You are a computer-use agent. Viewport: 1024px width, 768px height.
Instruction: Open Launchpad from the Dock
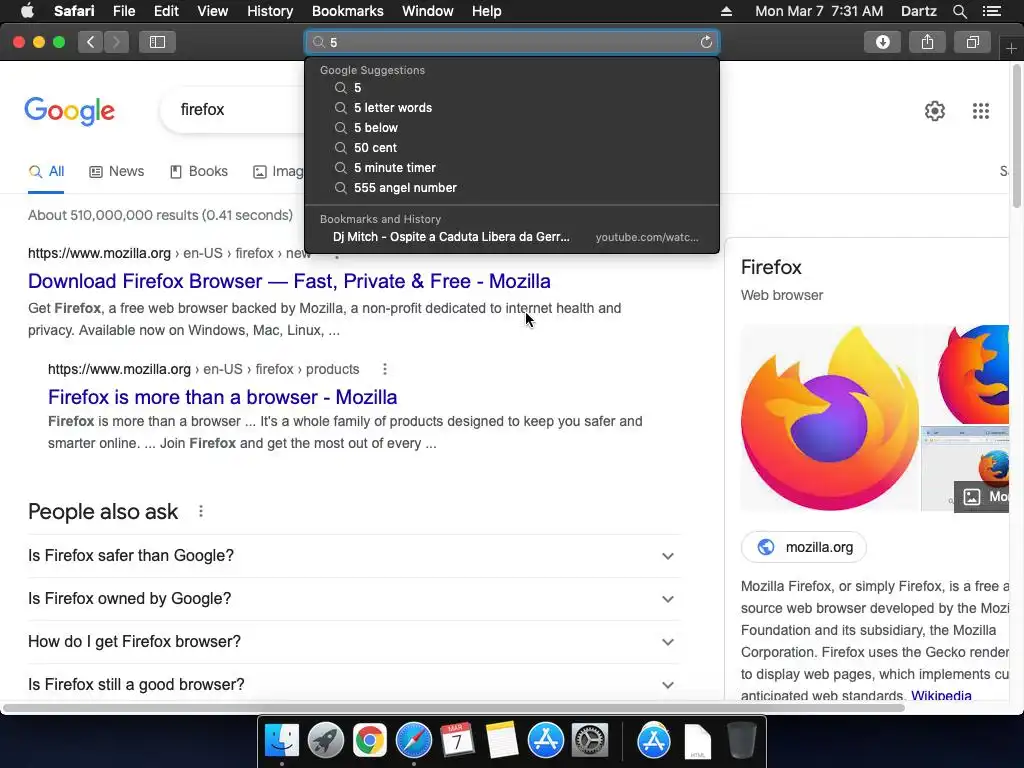click(x=326, y=740)
